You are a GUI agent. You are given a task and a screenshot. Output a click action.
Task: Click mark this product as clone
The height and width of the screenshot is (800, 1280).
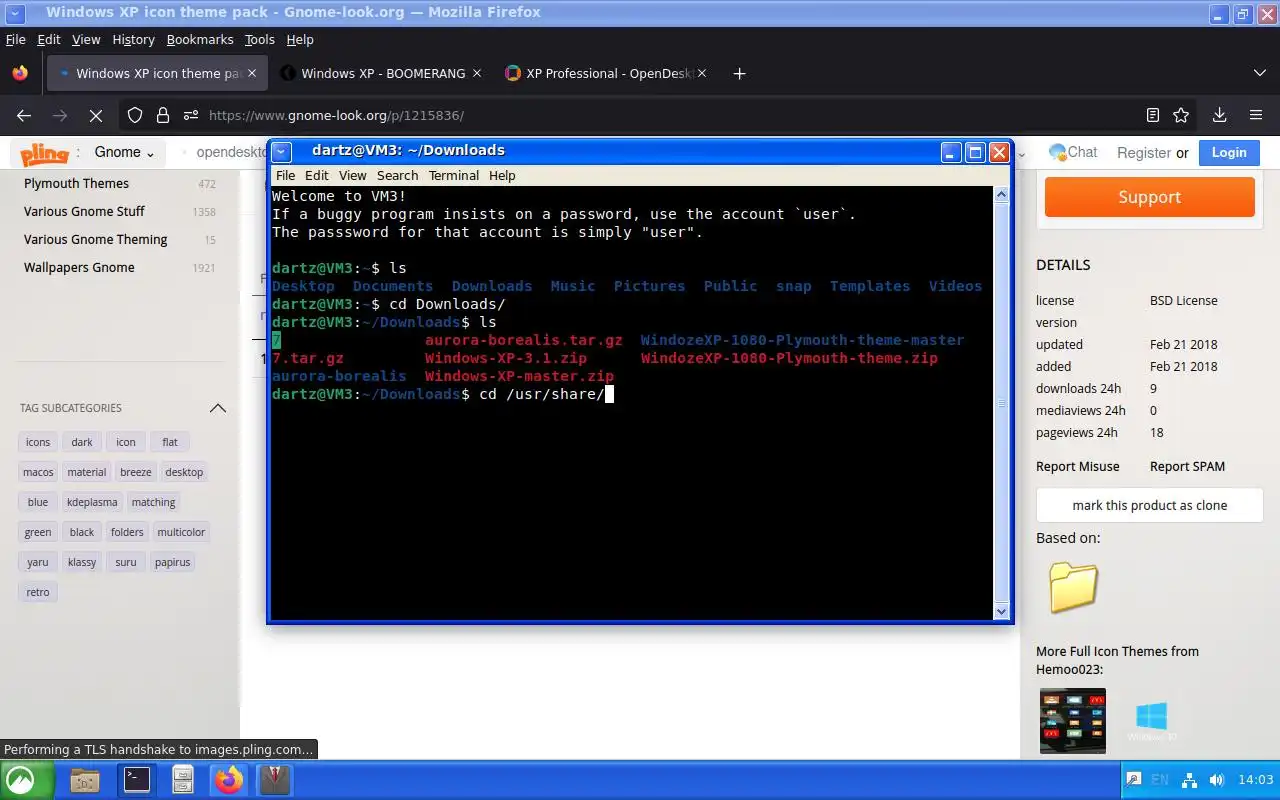pyautogui.click(x=1149, y=505)
